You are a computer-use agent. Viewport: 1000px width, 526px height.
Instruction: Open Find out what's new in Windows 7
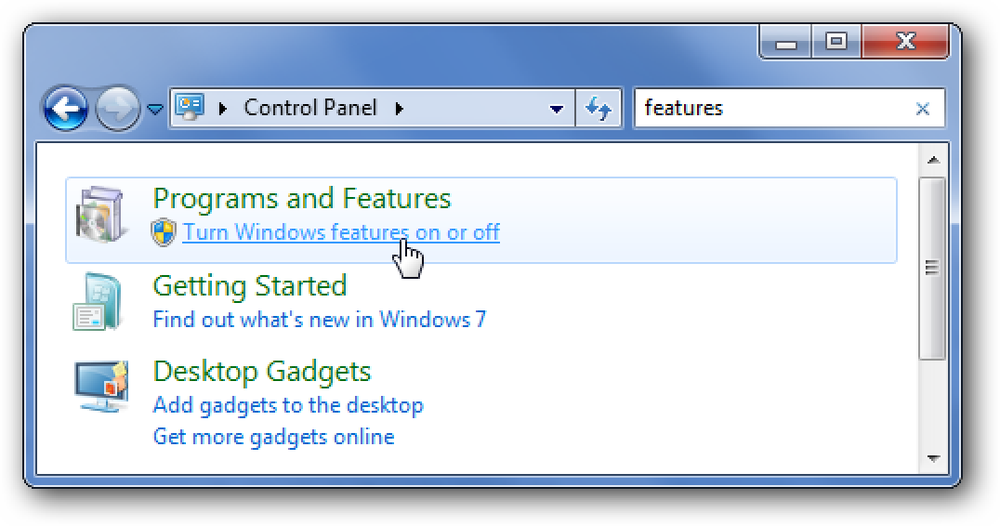[320, 319]
